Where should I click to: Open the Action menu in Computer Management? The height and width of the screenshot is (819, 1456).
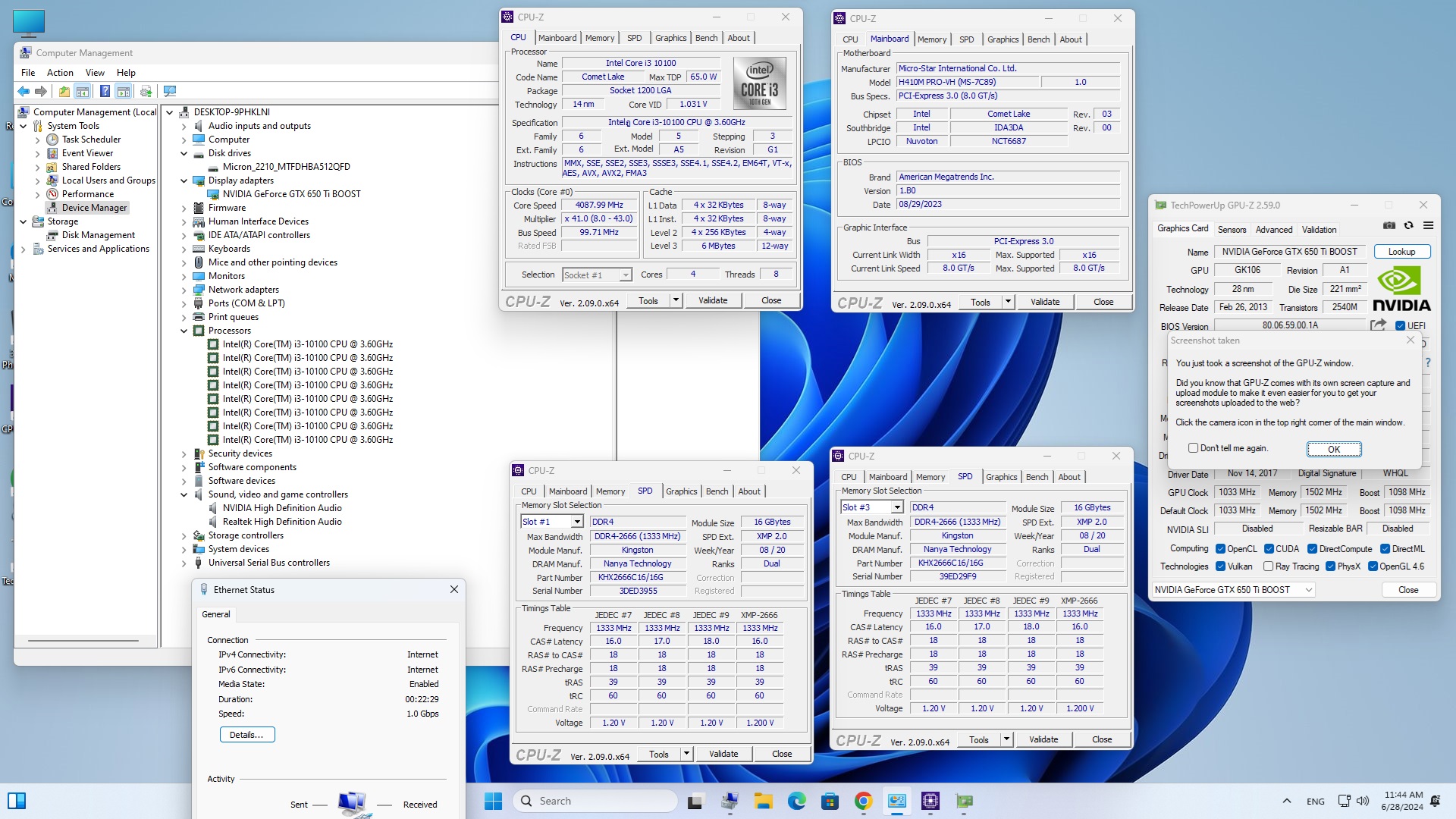coord(60,73)
